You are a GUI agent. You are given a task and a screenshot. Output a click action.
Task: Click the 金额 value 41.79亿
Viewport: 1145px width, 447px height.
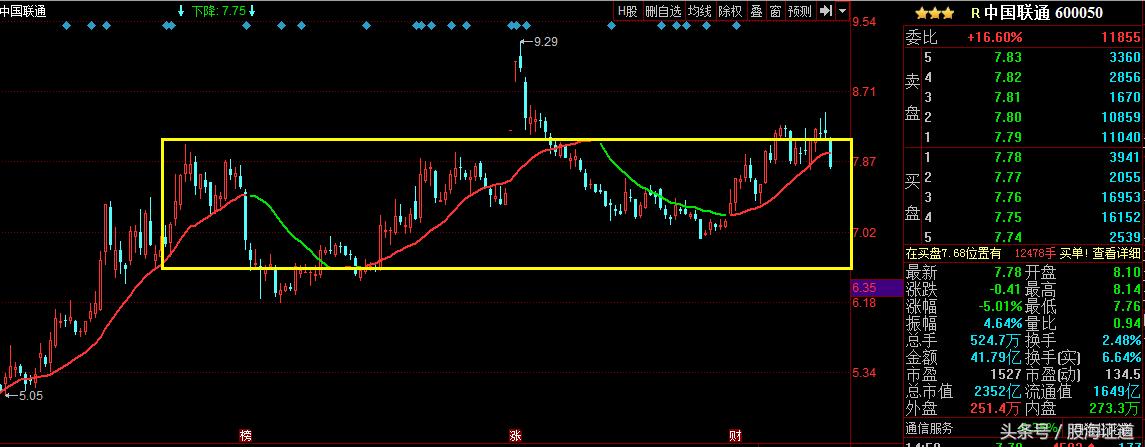997,358
